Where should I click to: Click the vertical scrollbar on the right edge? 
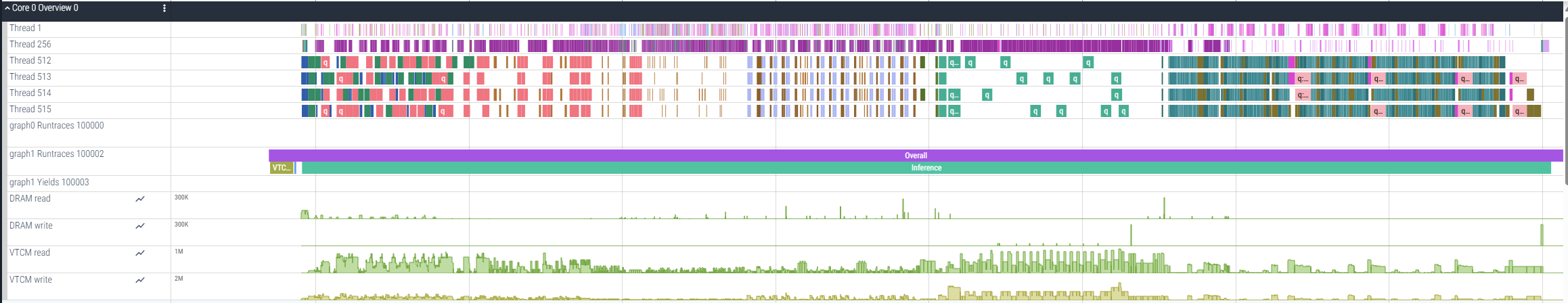pyautogui.click(x=1565, y=101)
